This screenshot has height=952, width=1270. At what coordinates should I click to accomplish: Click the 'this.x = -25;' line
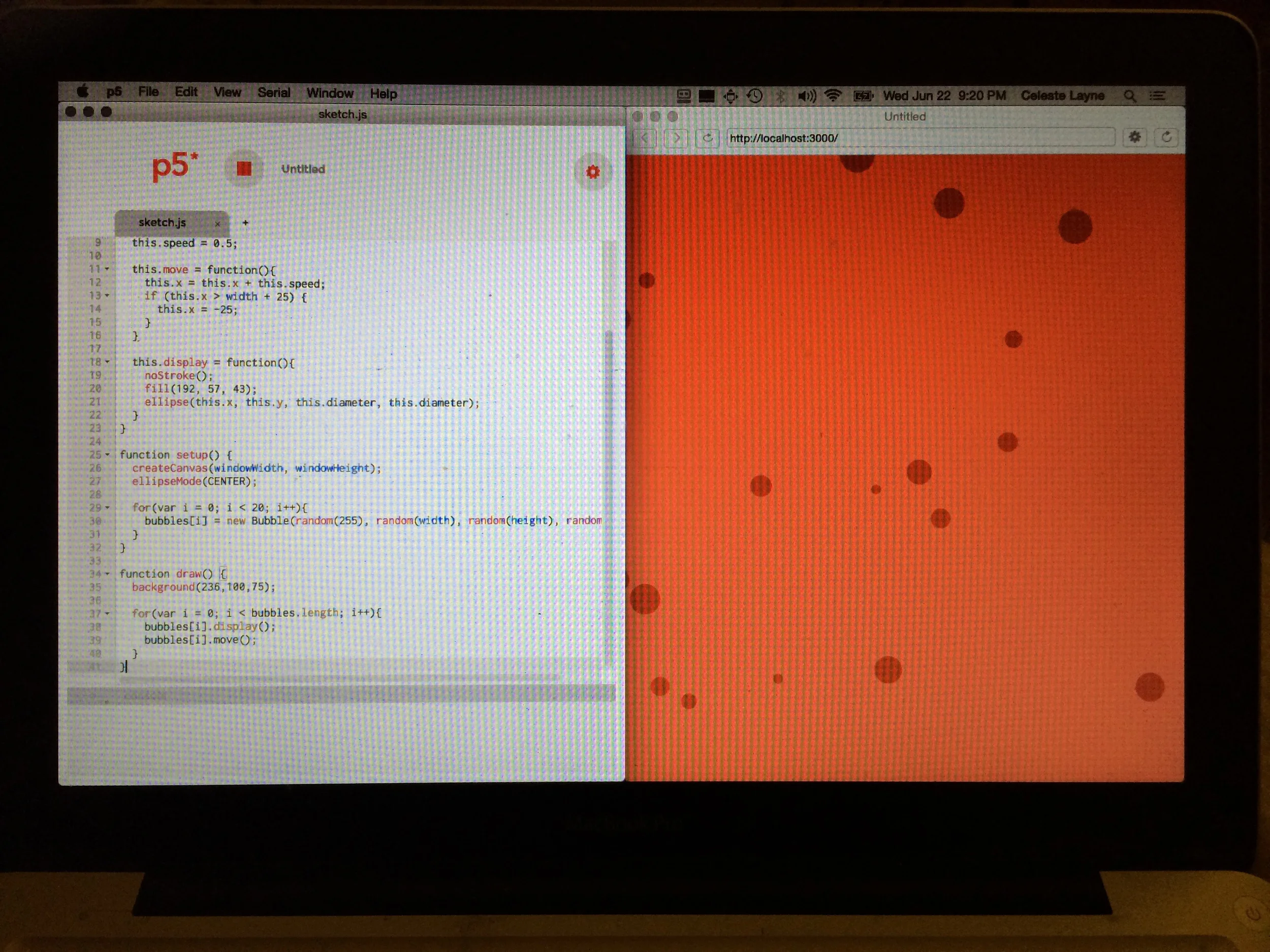pos(197,309)
